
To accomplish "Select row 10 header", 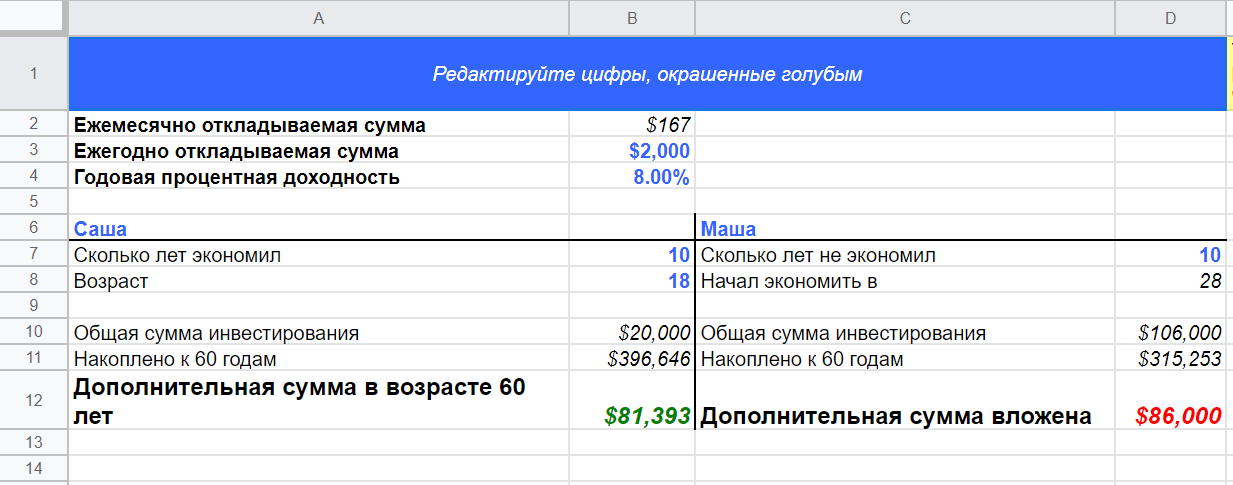I will pos(33,333).
